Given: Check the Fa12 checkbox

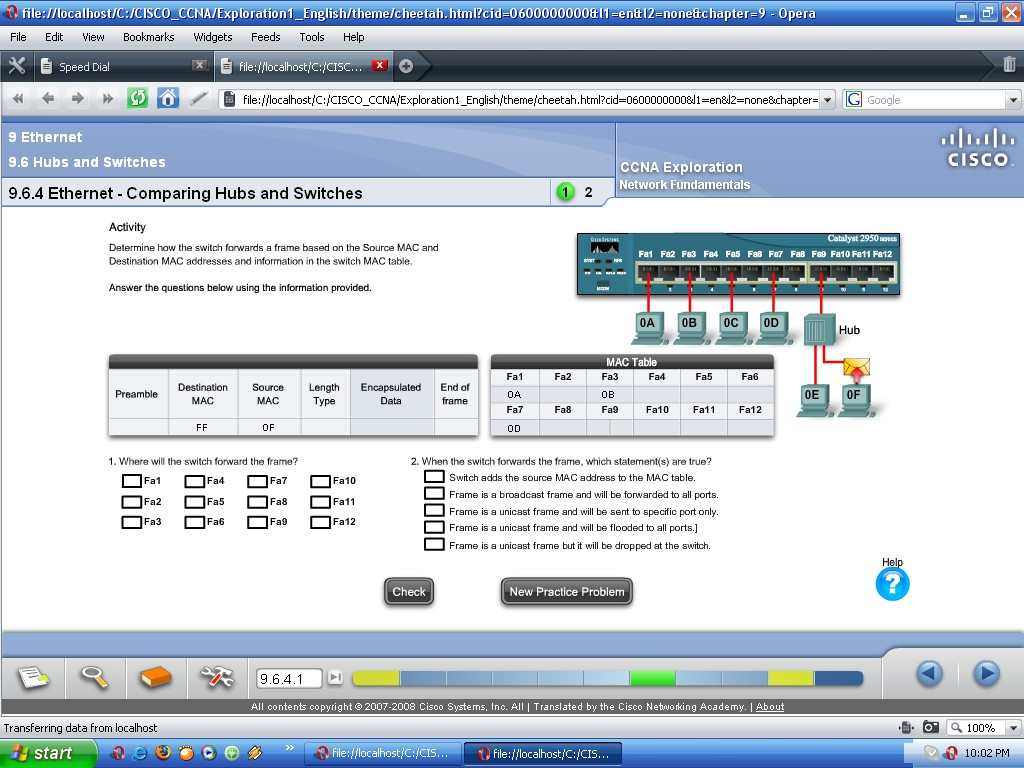Looking at the screenshot, I should coord(320,522).
